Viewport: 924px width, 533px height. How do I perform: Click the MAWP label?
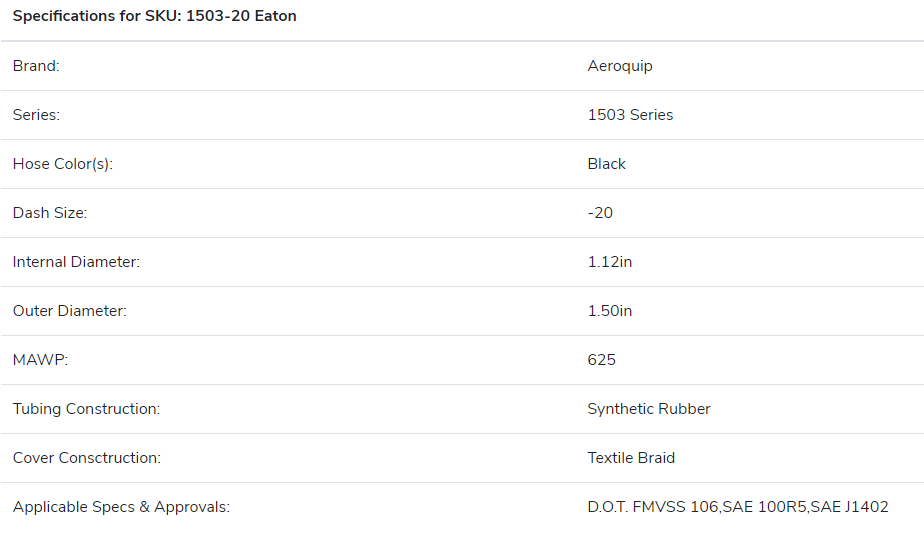coord(40,359)
